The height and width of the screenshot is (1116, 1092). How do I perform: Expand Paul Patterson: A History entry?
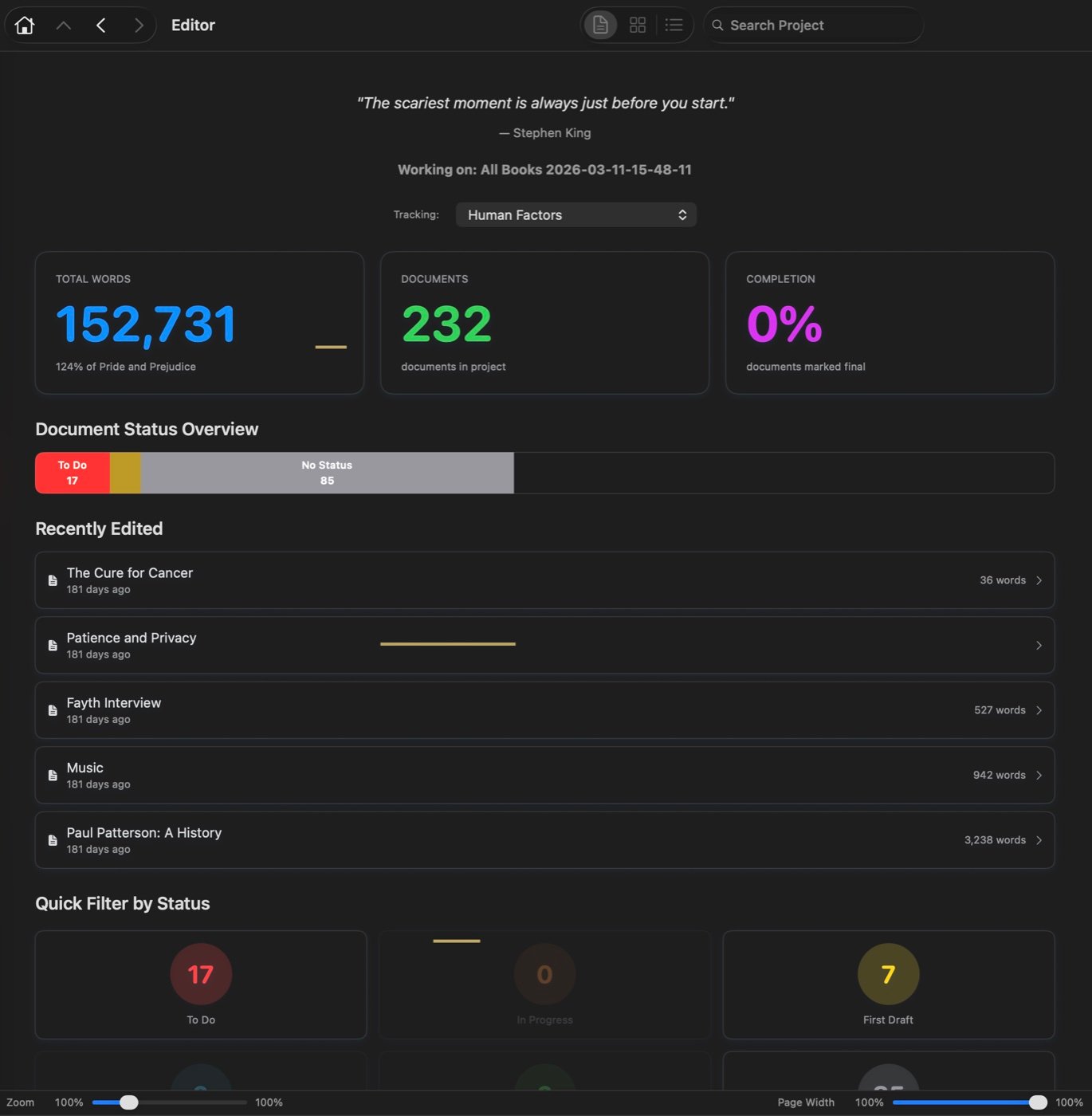(x=544, y=839)
